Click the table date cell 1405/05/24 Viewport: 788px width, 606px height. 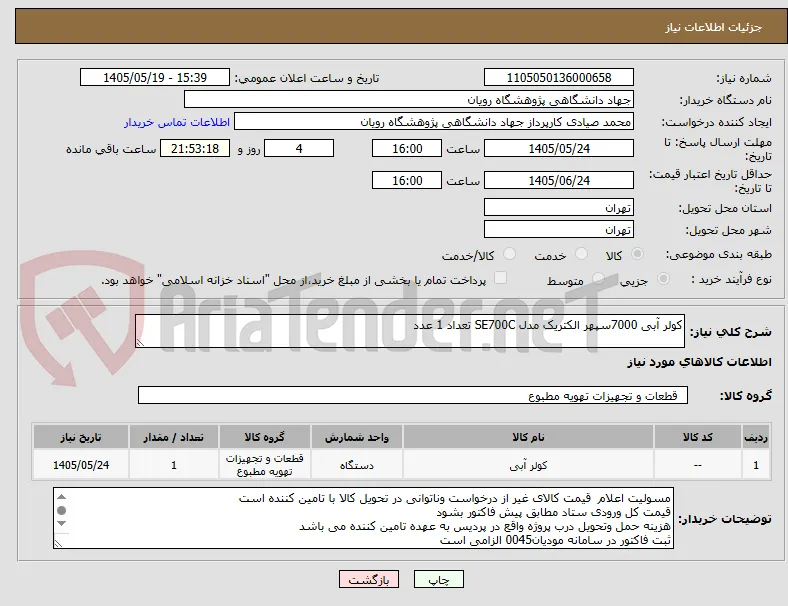point(81,465)
